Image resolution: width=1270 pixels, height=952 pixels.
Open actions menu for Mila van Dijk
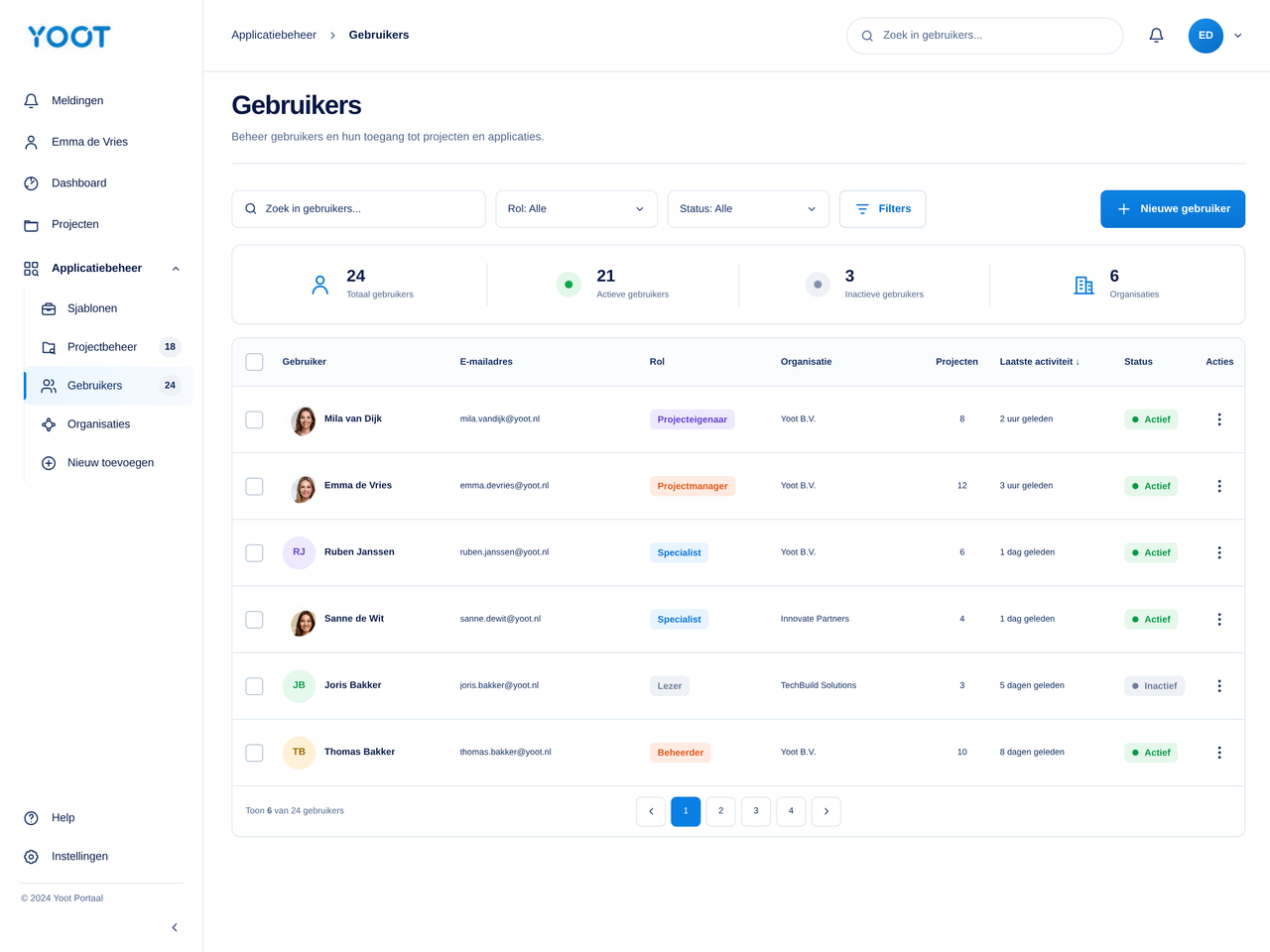tap(1219, 419)
